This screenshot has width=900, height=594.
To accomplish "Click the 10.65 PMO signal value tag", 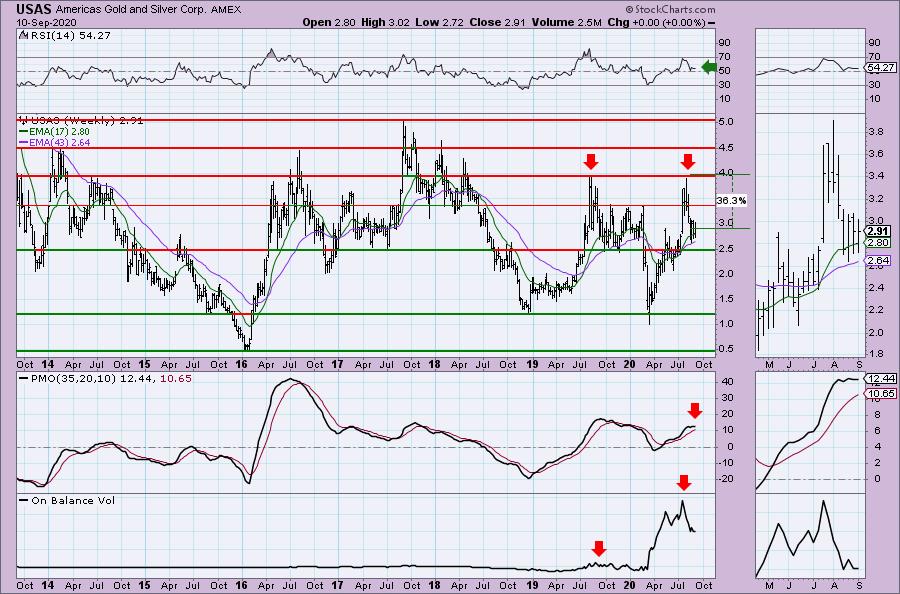I will tap(880, 393).
